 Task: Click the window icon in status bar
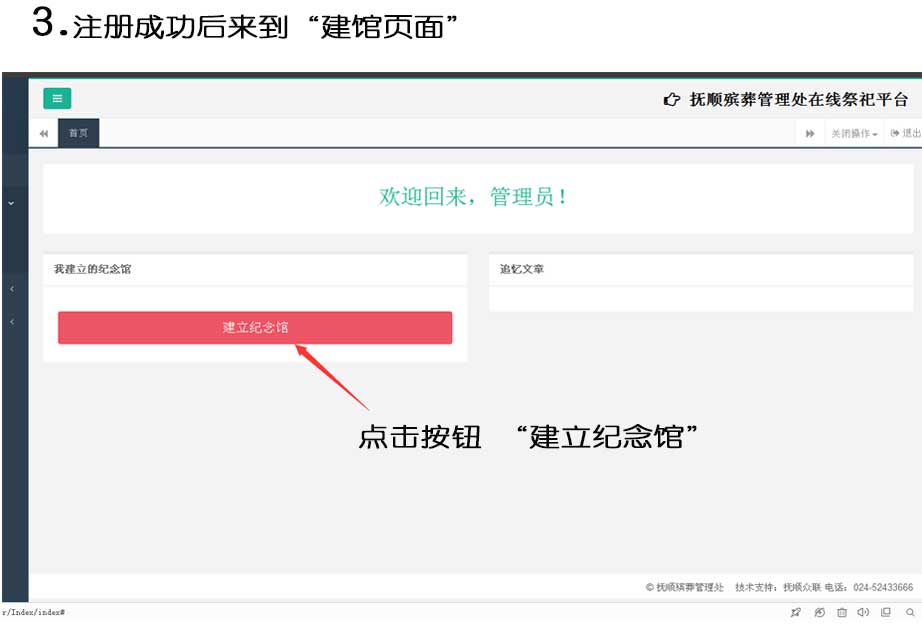click(886, 612)
